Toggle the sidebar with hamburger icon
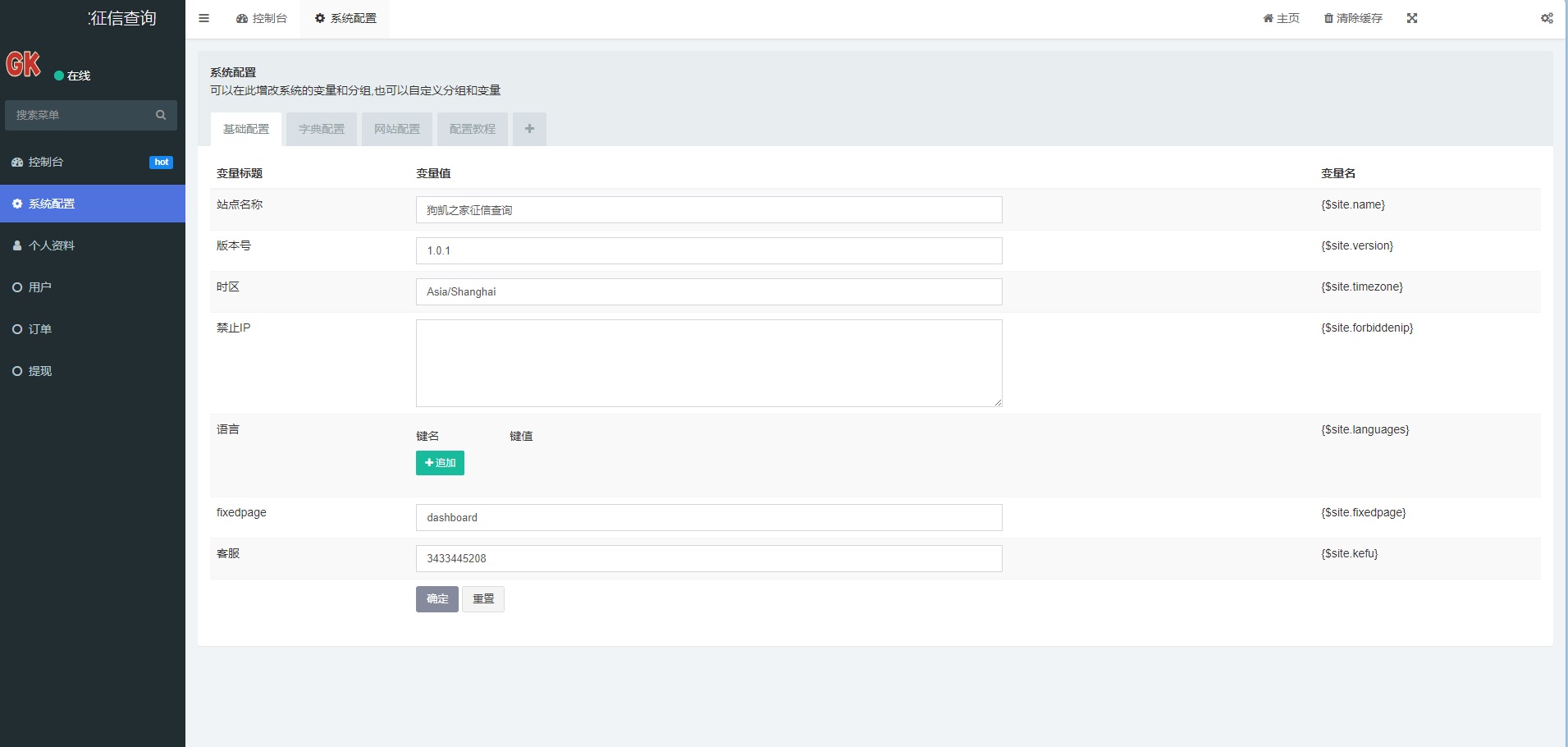This screenshot has height=747, width=1568. tap(204, 18)
